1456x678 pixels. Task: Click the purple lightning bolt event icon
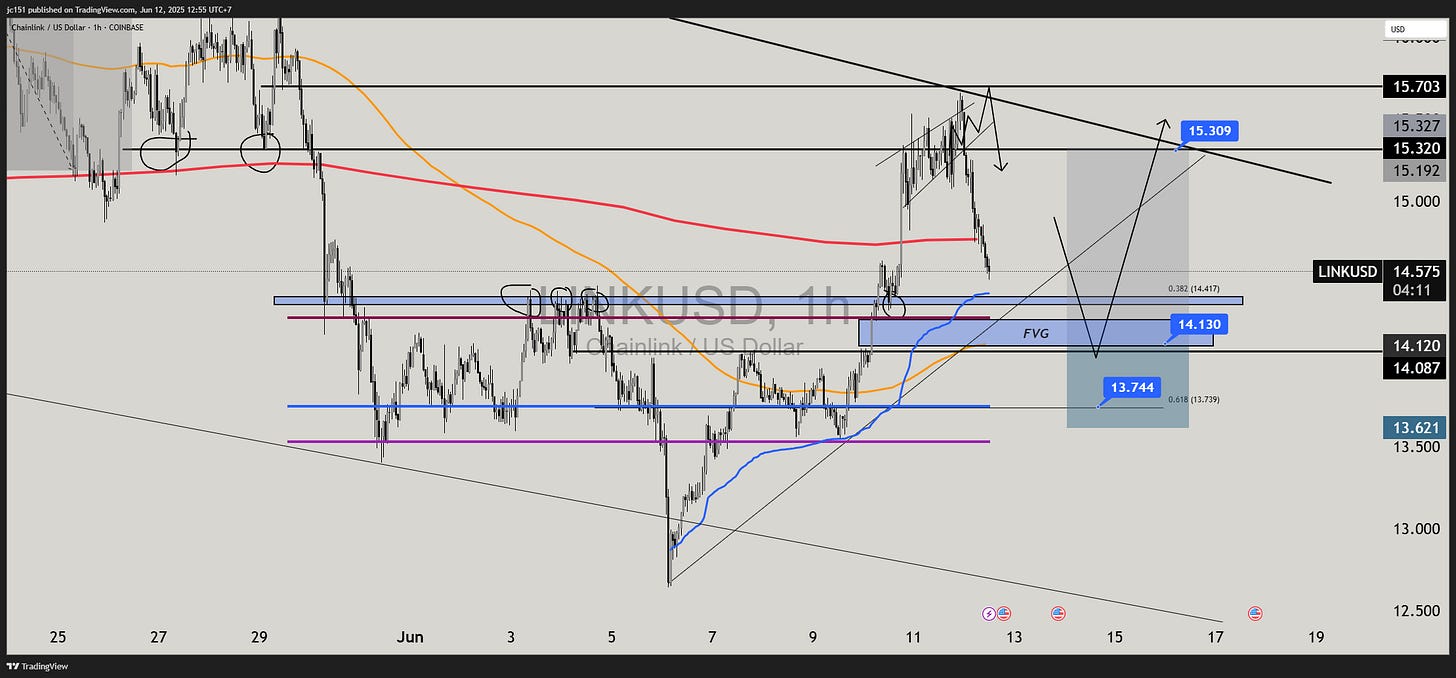pos(990,613)
